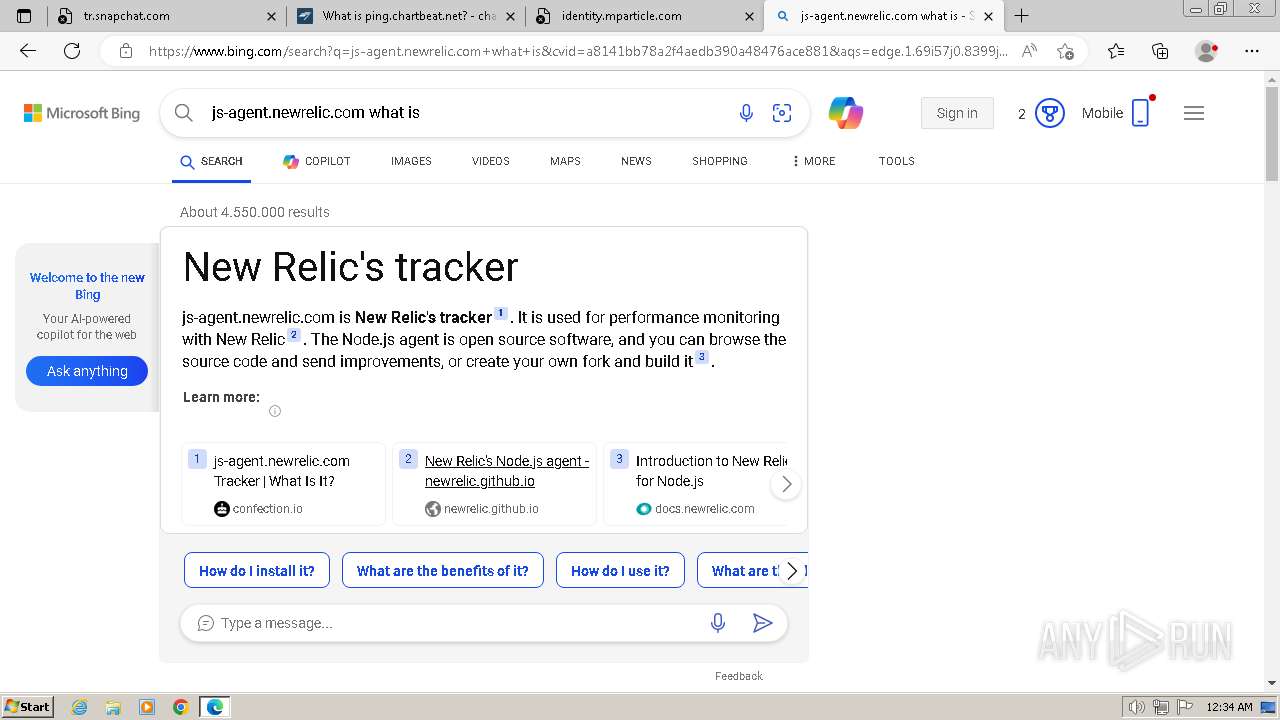Select the IMAGES search tab

tap(411, 161)
